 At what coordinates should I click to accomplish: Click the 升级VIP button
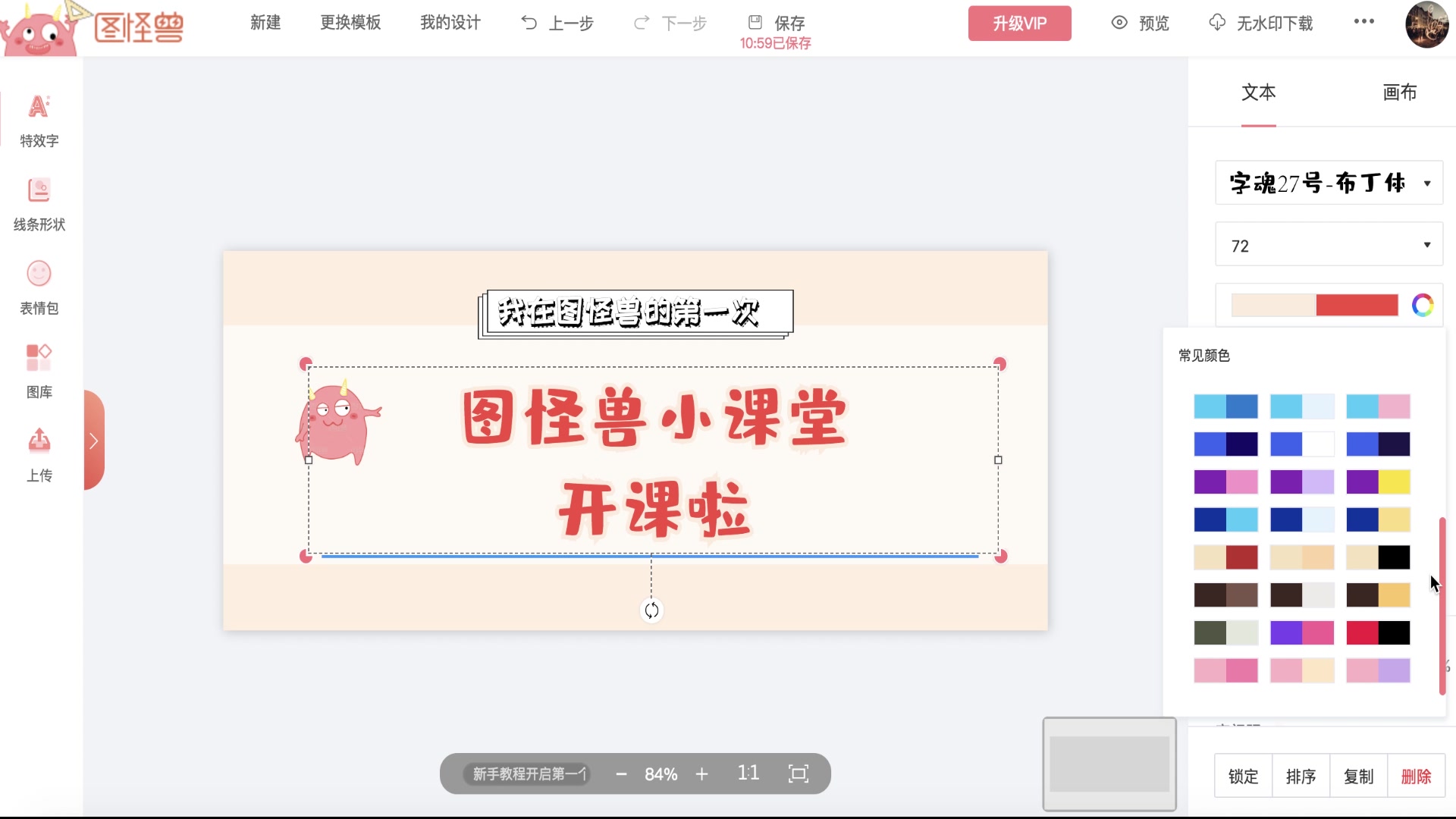coord(1019,24)
